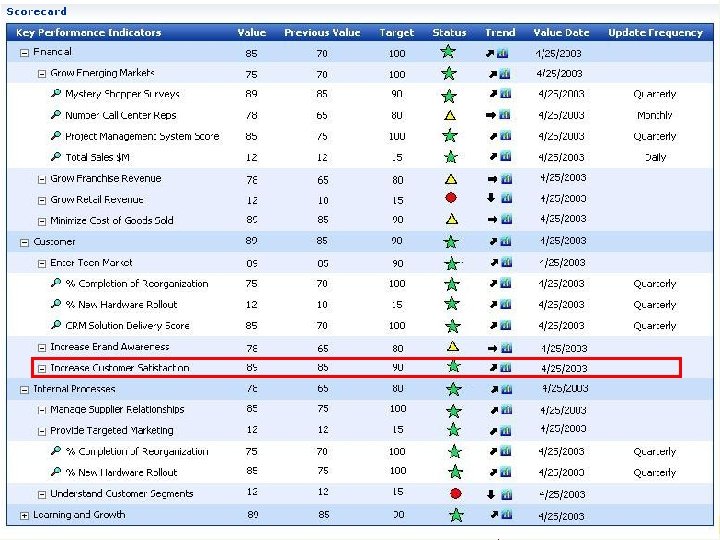Expand Manage Supplier Relationships objective
720x540 pixels.
(x=42, y=411)
